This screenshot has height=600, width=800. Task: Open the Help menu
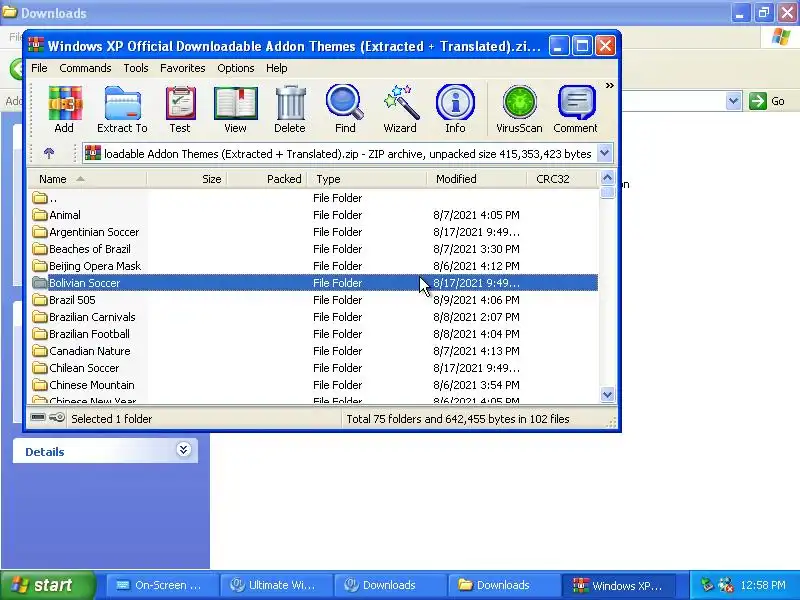[277, 68]
